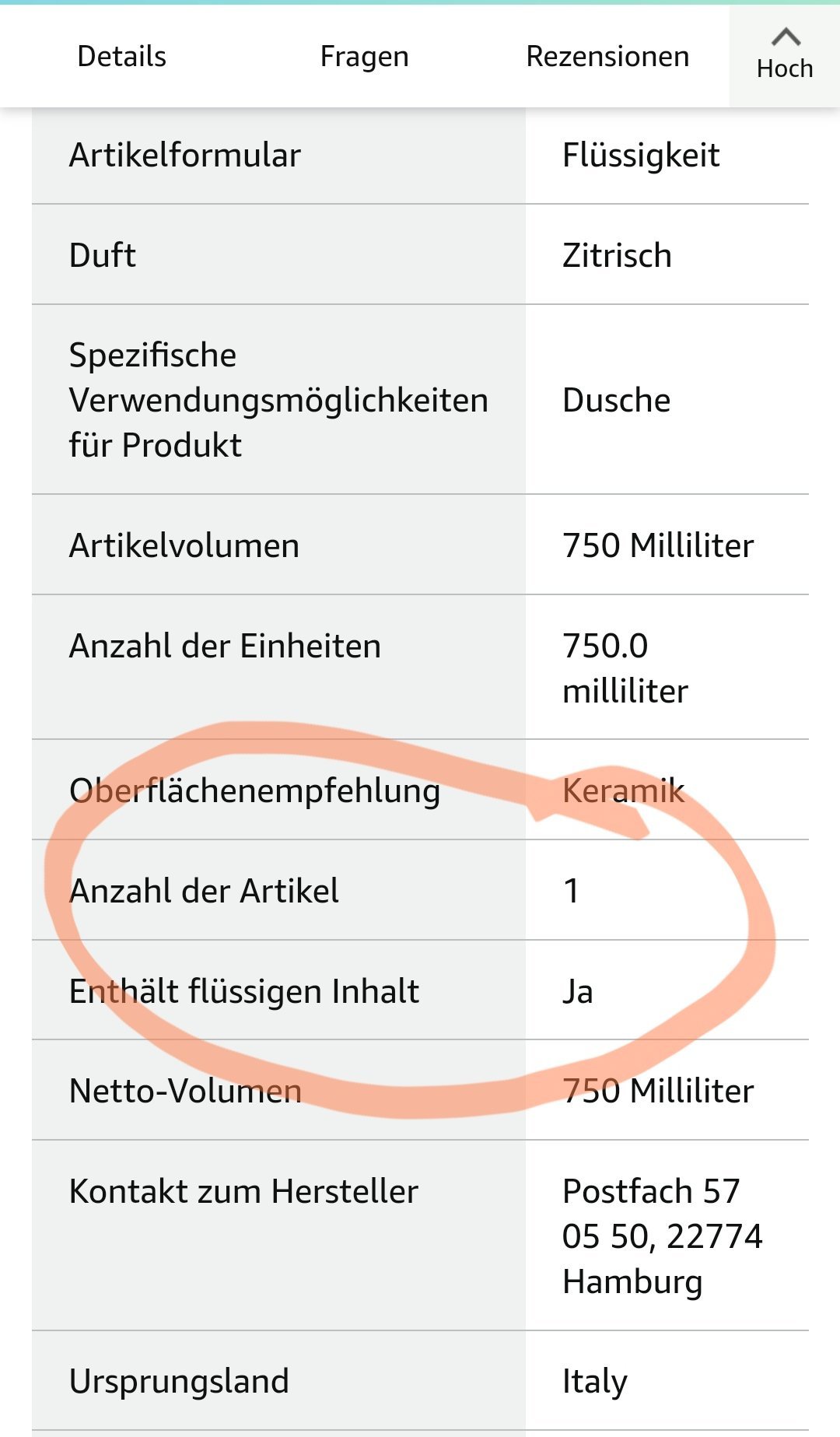Viewport: 840px width, 1437px height.
Task: Select the 750.0 milliliter value
Action: click(x=625, y=668)
